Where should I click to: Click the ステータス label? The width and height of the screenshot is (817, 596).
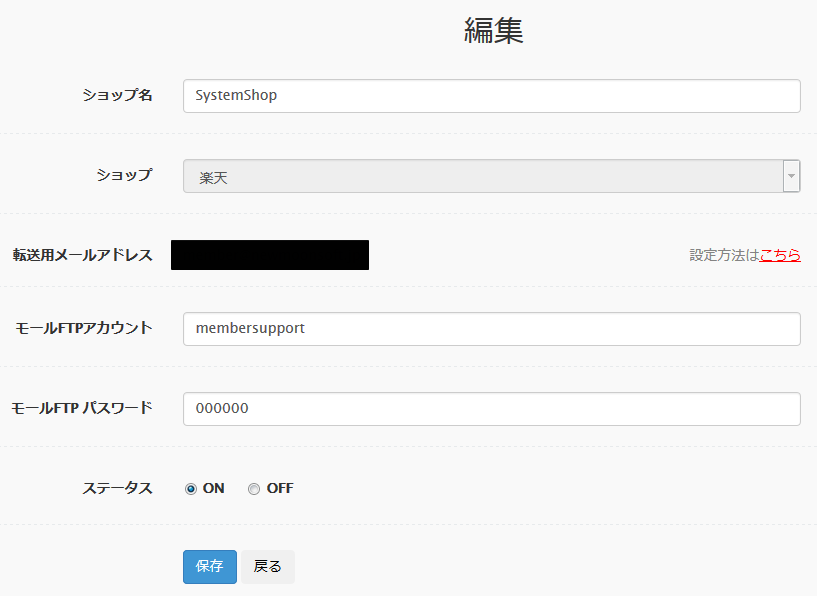[x=118, y=488]
